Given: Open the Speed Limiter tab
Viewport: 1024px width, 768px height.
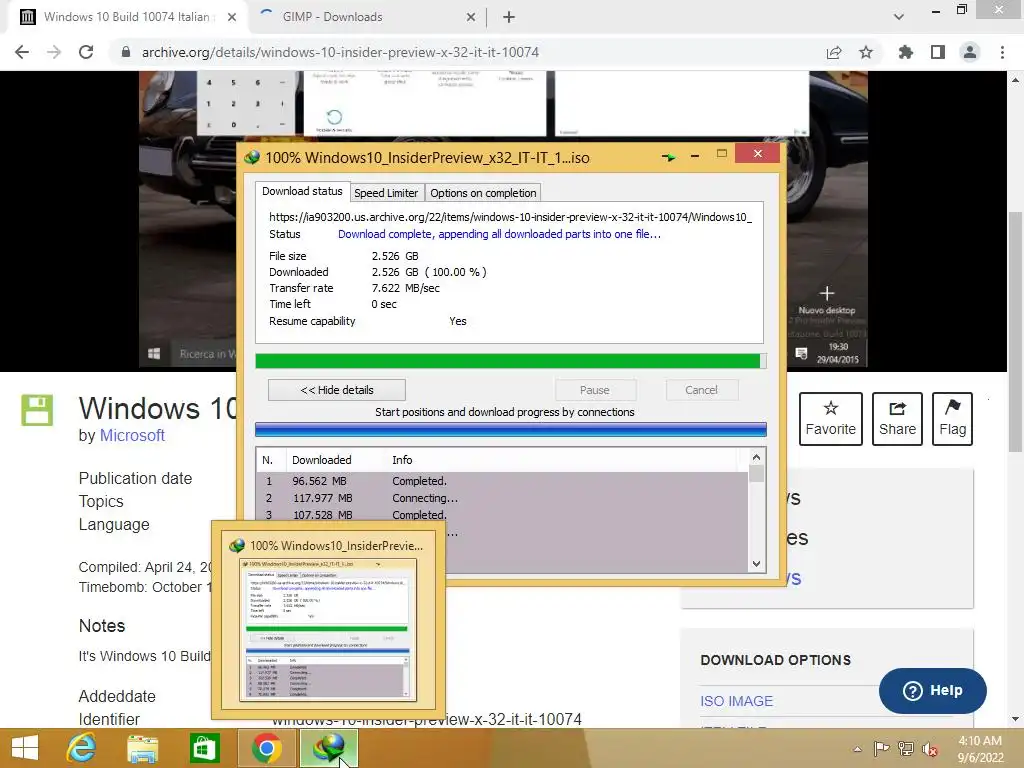Looking at the screenshot, I should 386,193.
